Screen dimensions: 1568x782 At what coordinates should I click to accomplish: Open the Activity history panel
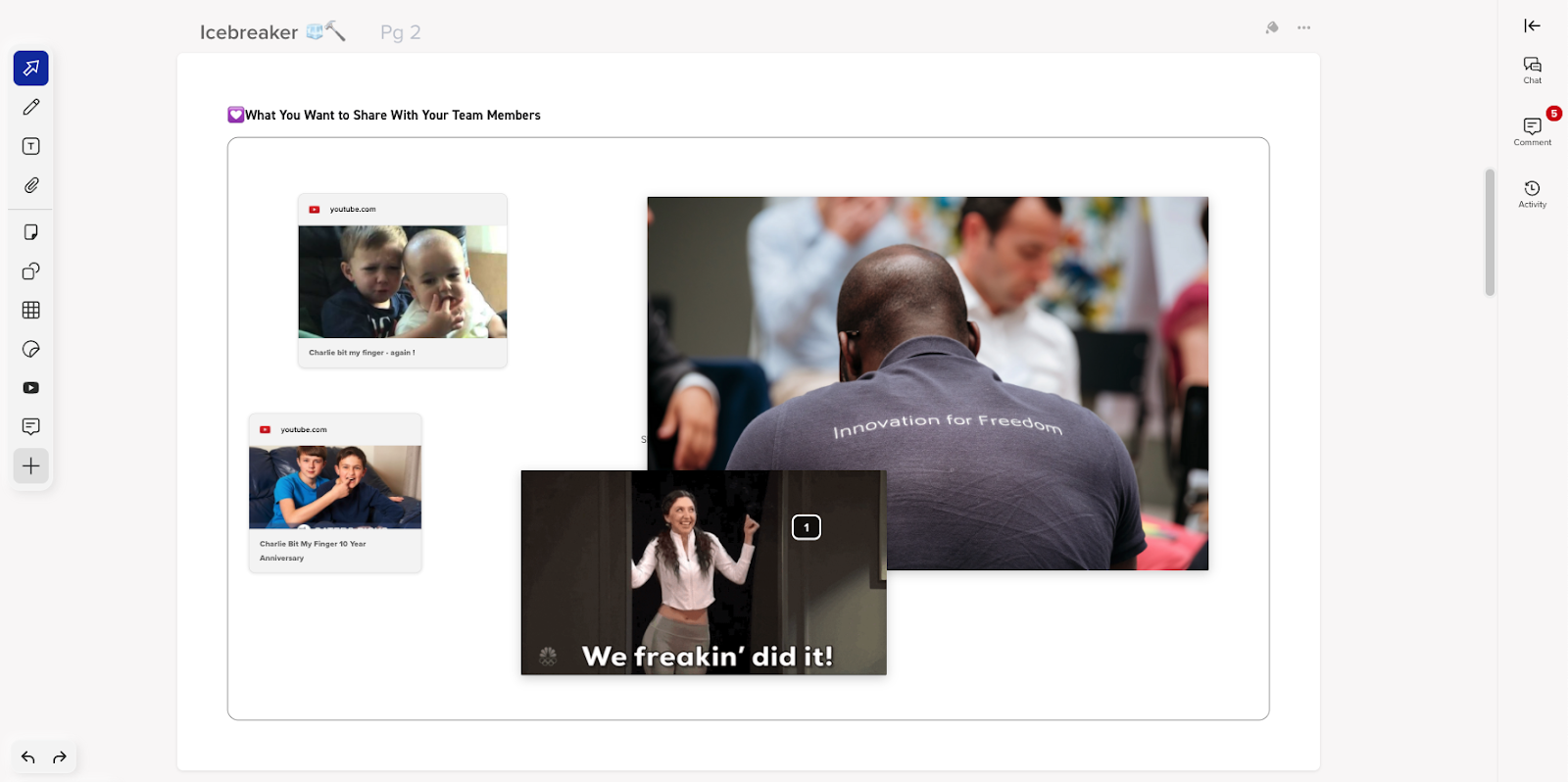1532,193
